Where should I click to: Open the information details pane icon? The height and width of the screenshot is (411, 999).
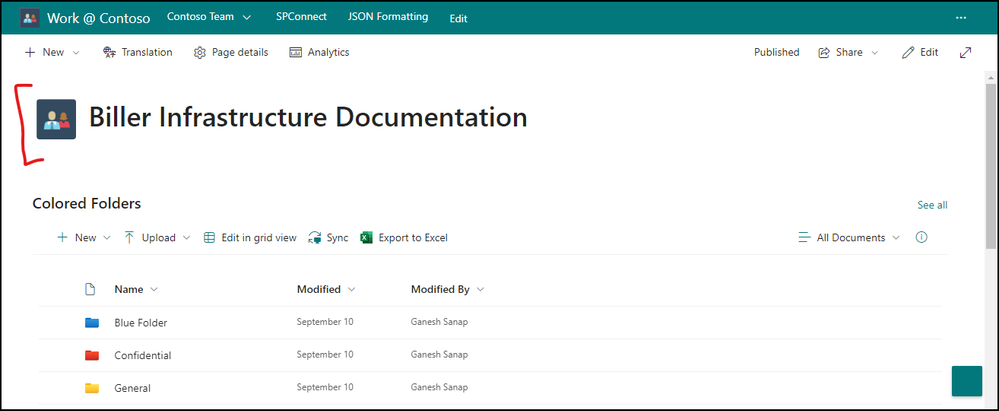tap(921, 237)
